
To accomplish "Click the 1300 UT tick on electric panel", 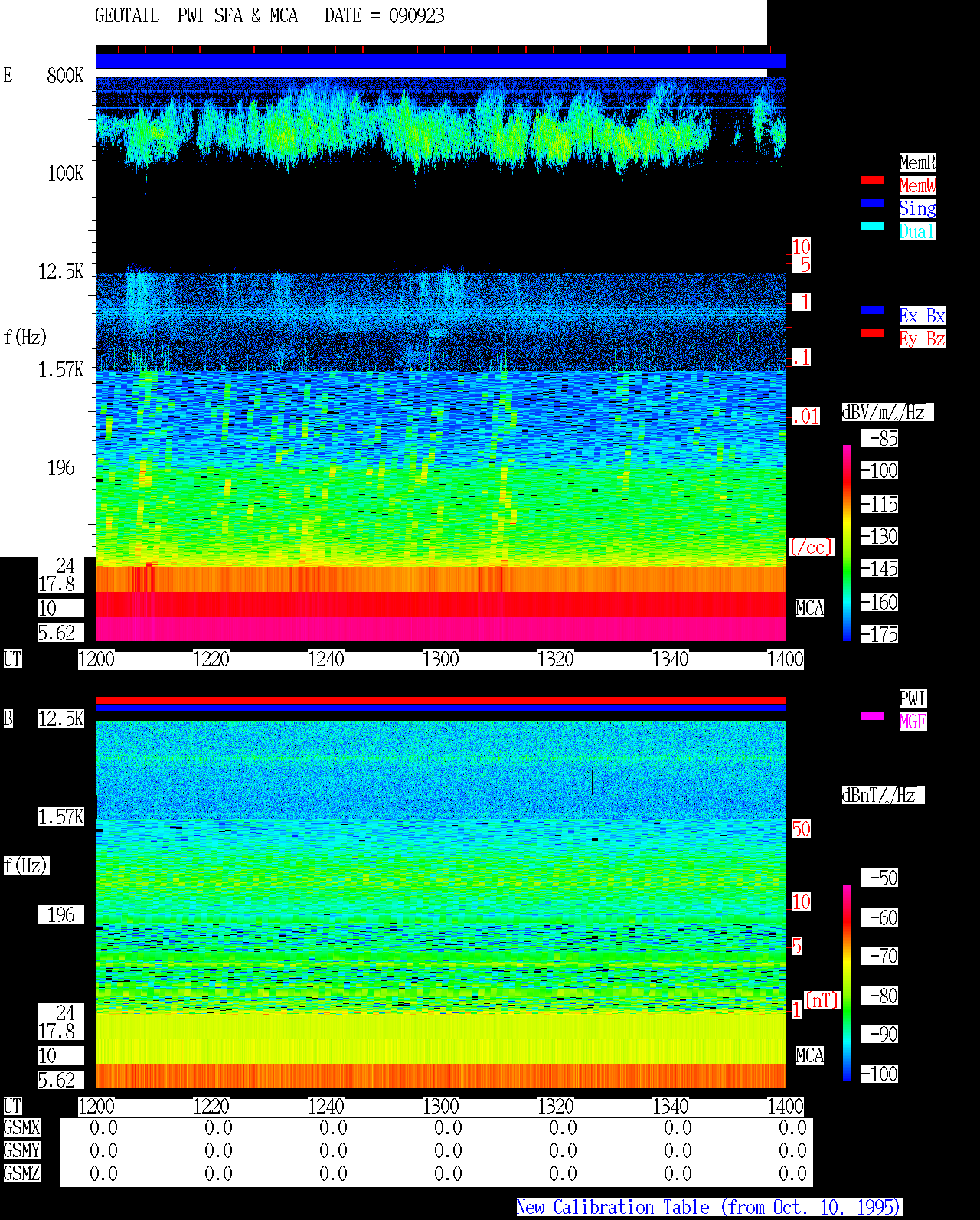I will point(441,659).
